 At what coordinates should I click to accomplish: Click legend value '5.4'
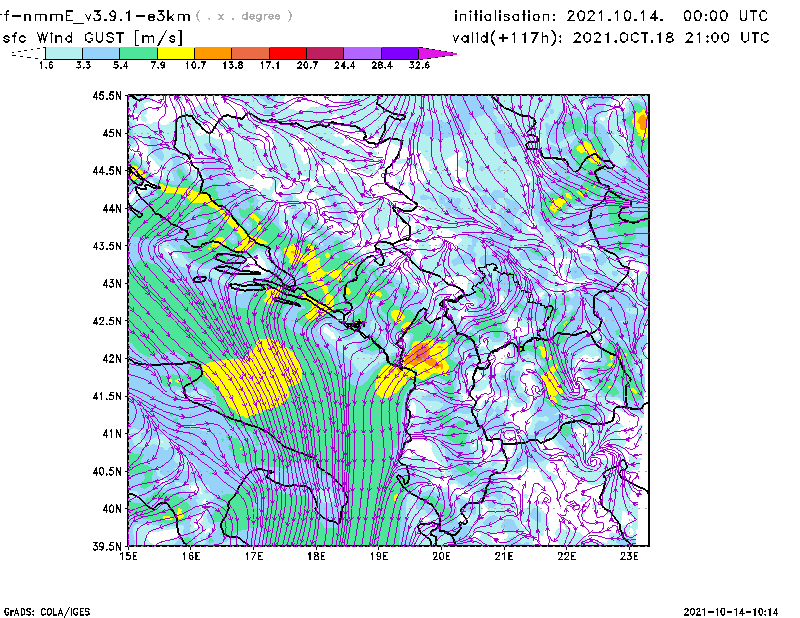tap(120, 65)
